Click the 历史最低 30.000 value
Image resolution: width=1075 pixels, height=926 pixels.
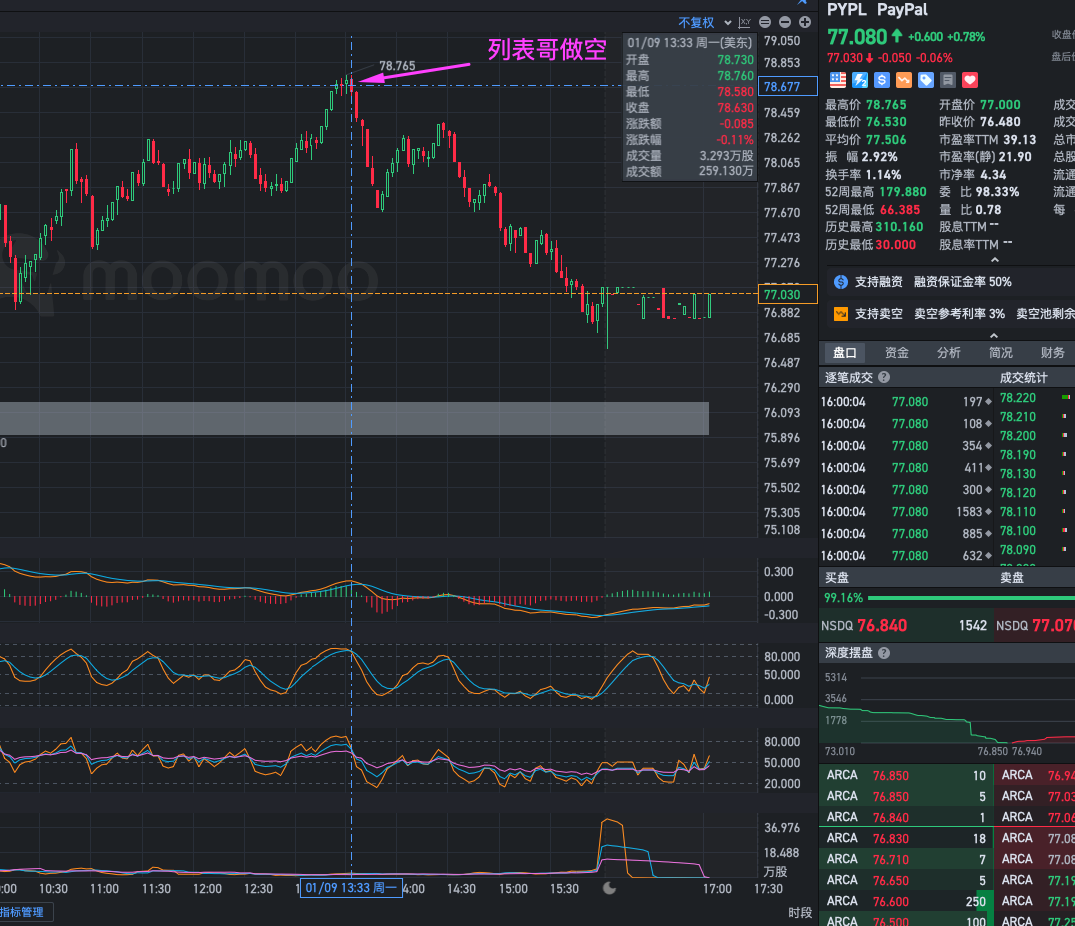[895, 245]
